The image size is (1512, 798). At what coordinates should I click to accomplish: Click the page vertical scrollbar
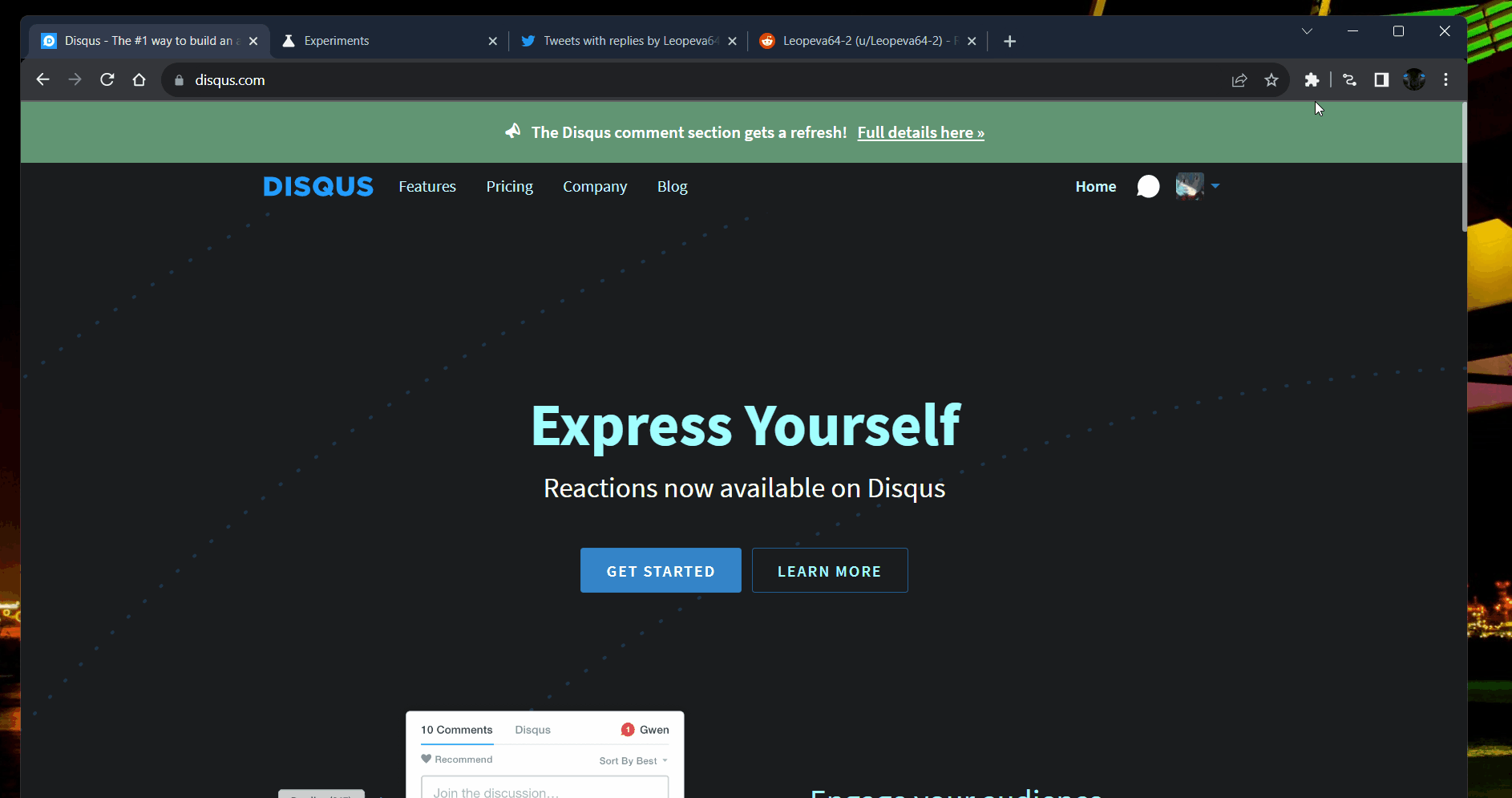1464,167
